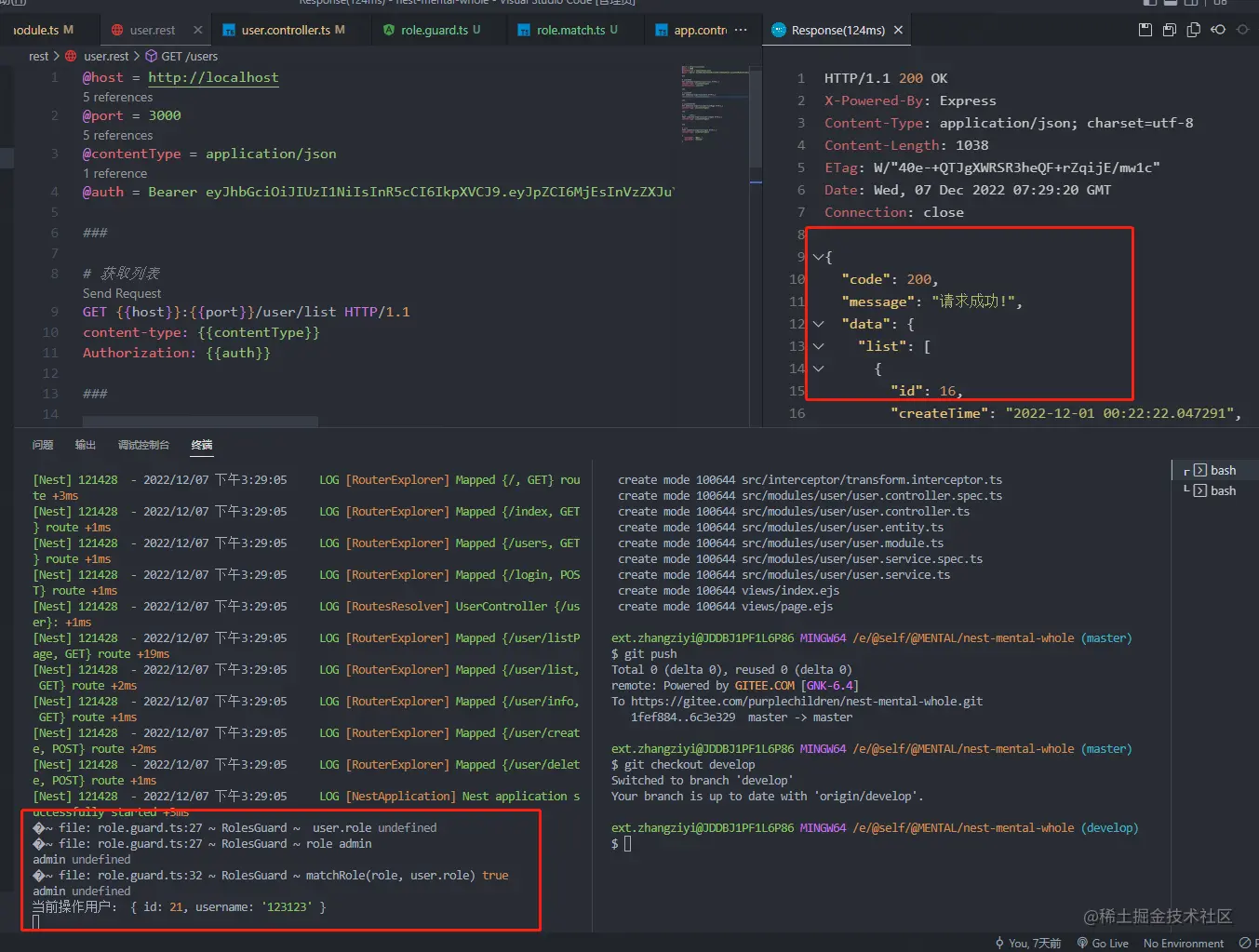Click the GET /users breadcrumb symbol
The height and width of the screenshot is (952, 1259).
[189, 56]
